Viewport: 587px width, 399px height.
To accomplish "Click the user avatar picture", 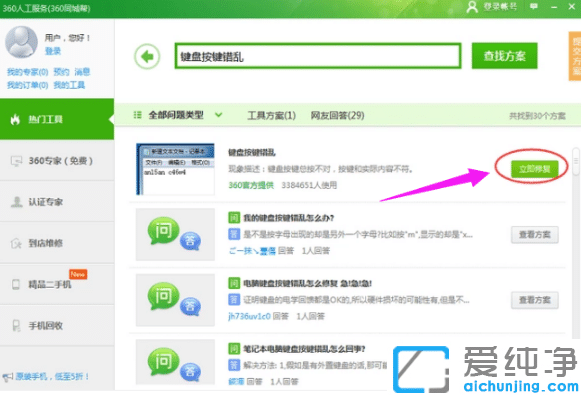I will click(x=21, y=42).
